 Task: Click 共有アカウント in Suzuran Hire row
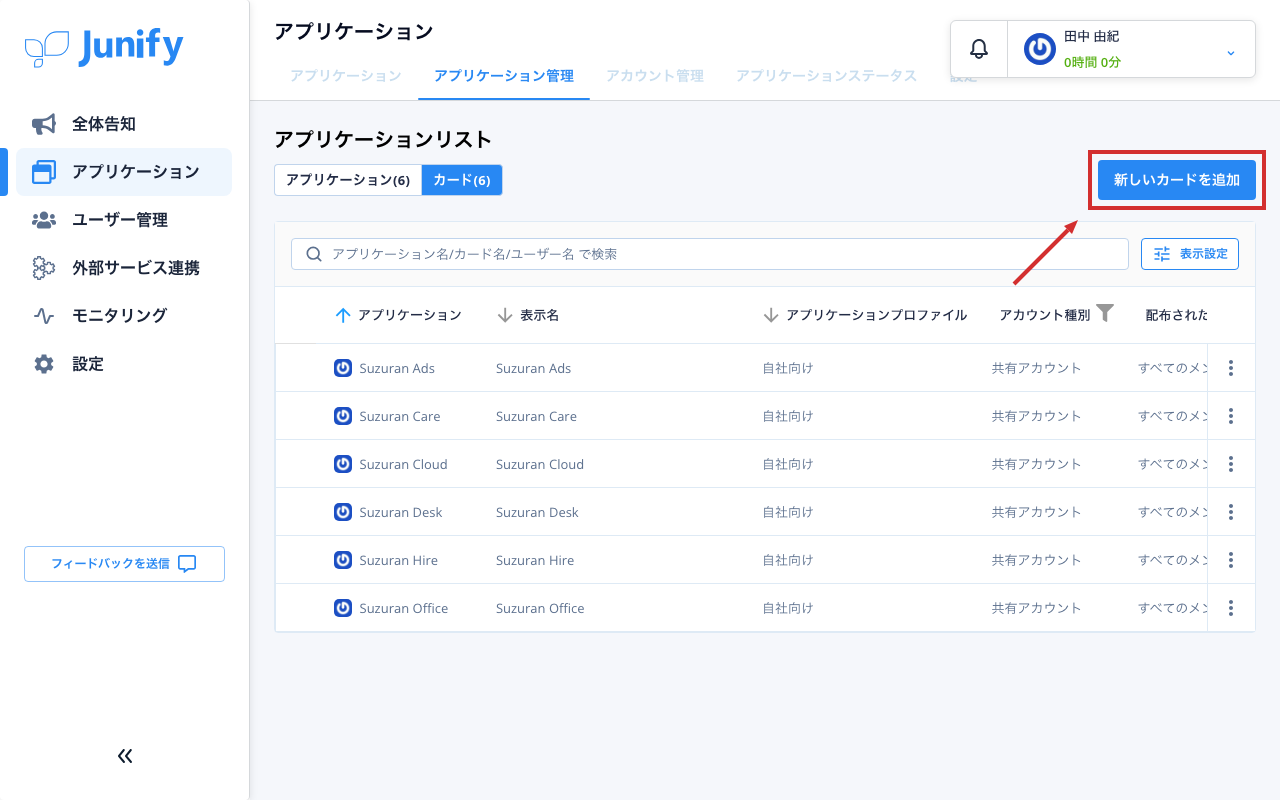tap(1037, 560)
